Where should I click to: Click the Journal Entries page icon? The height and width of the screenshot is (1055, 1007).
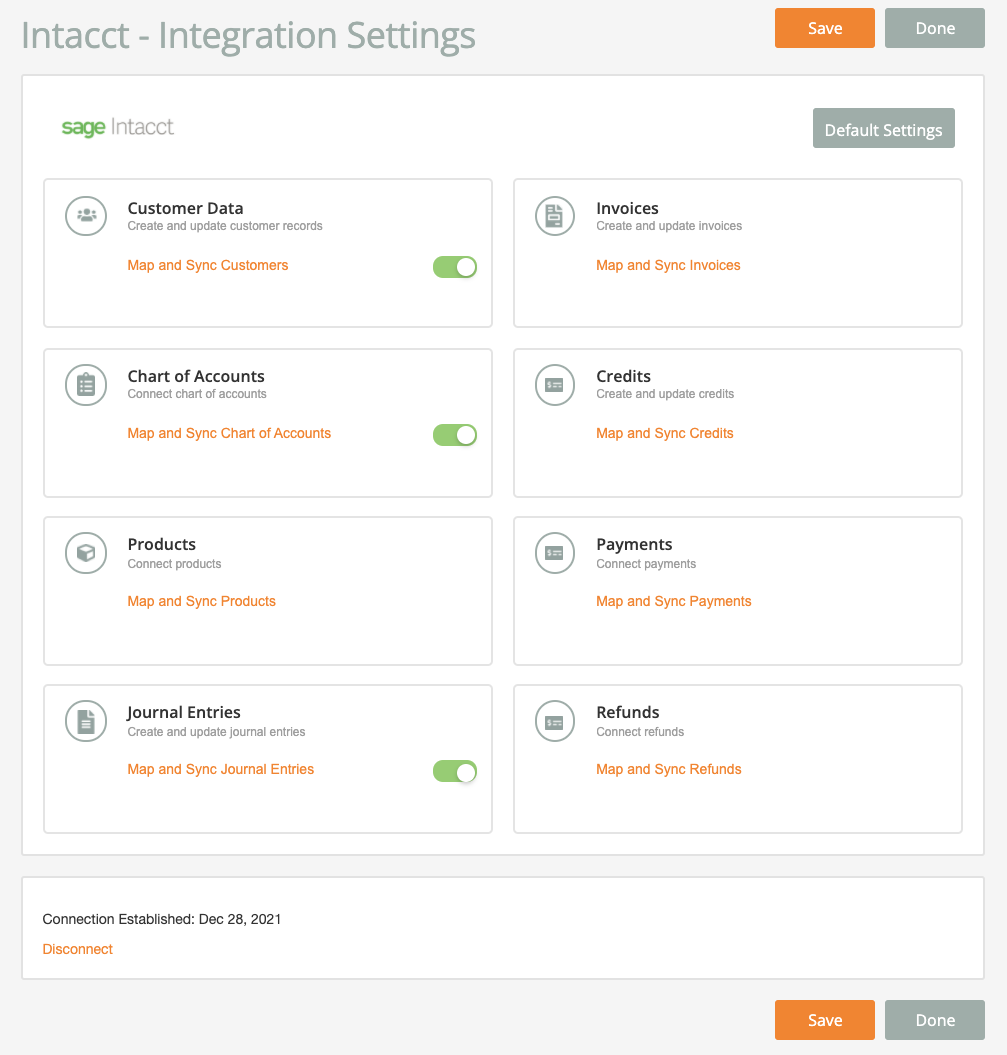click(x=86, y=721)
